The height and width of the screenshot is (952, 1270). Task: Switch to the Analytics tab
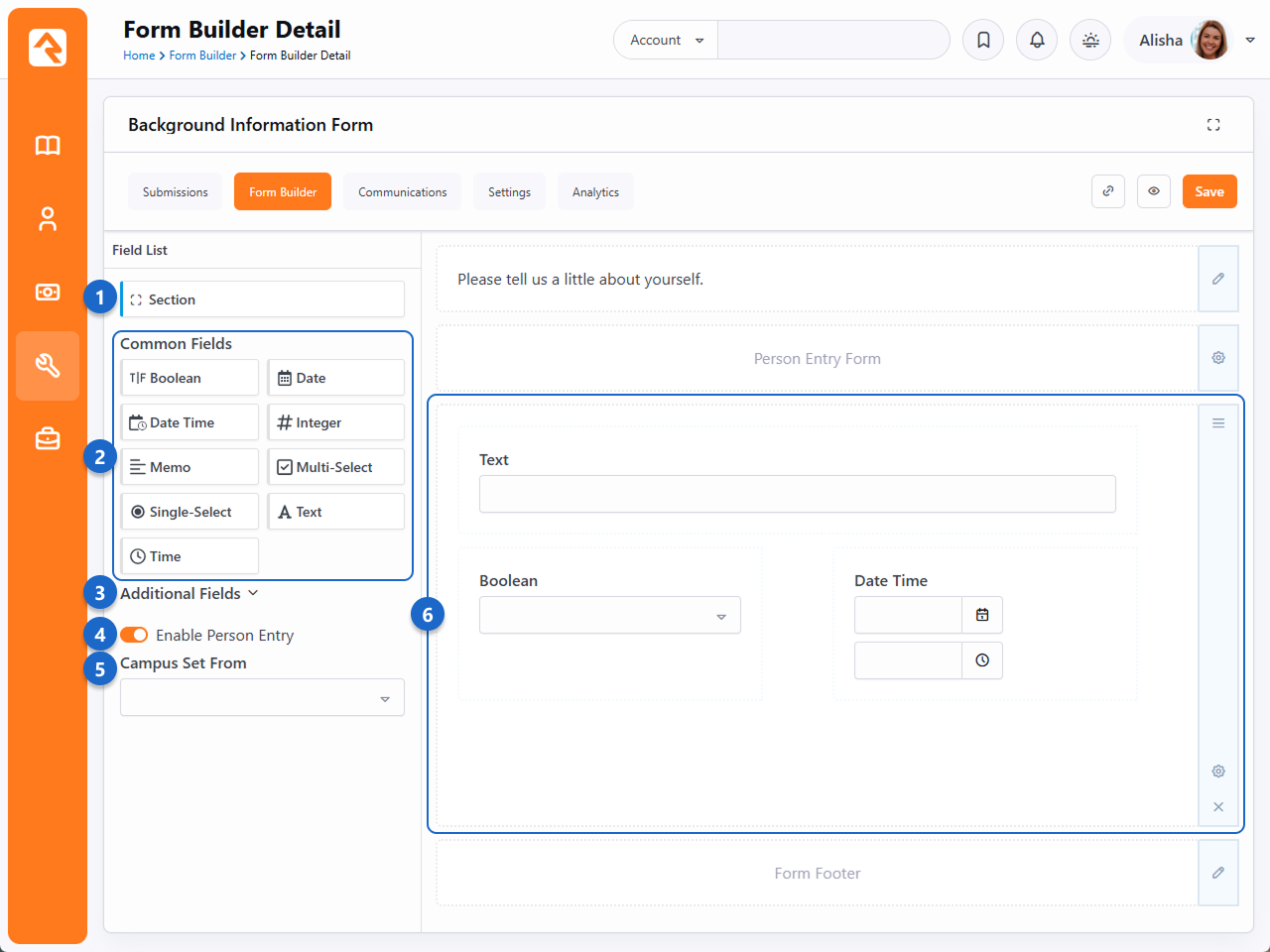point(595,191)
